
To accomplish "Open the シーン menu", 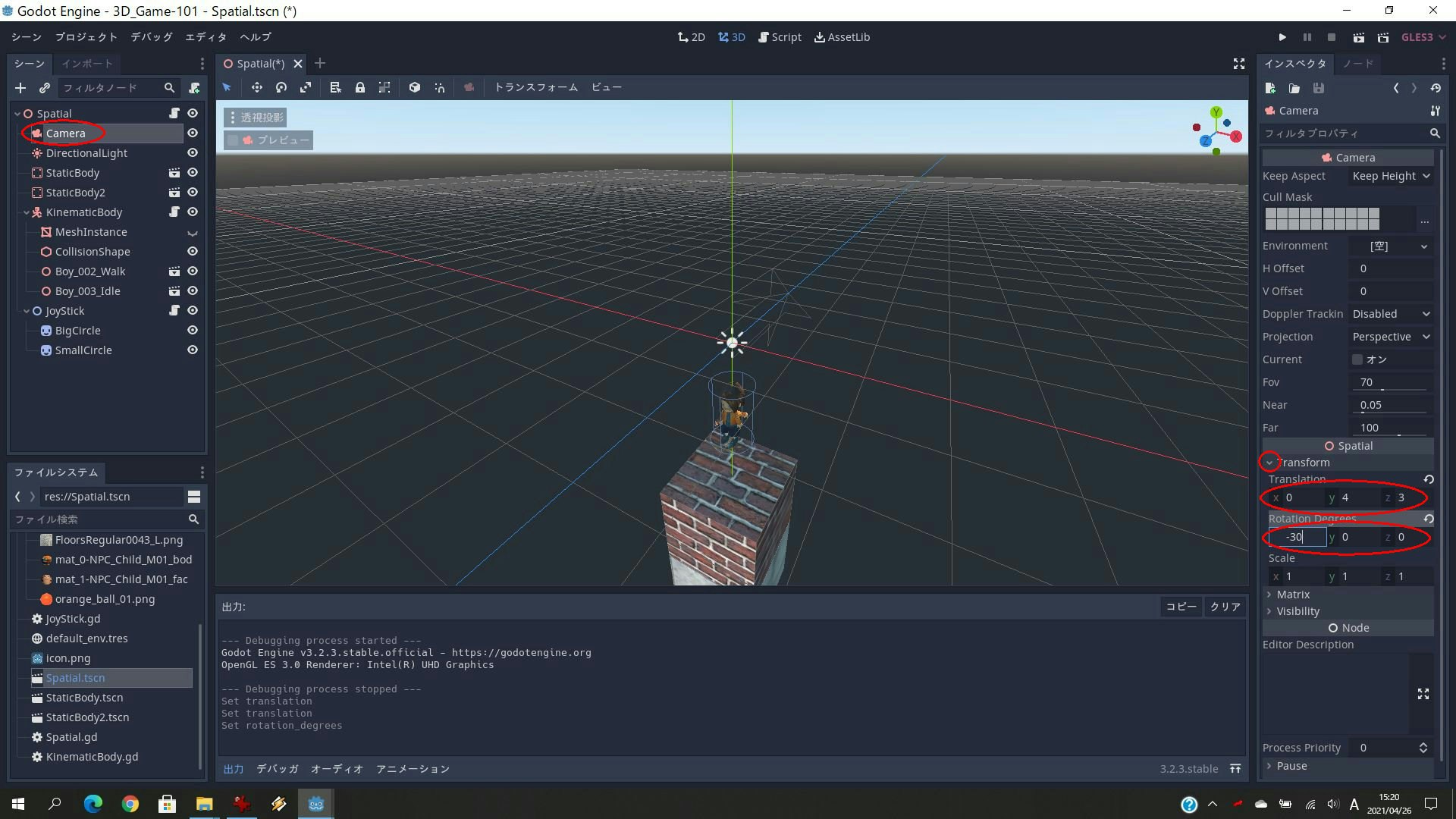I will tap(25, 36).
